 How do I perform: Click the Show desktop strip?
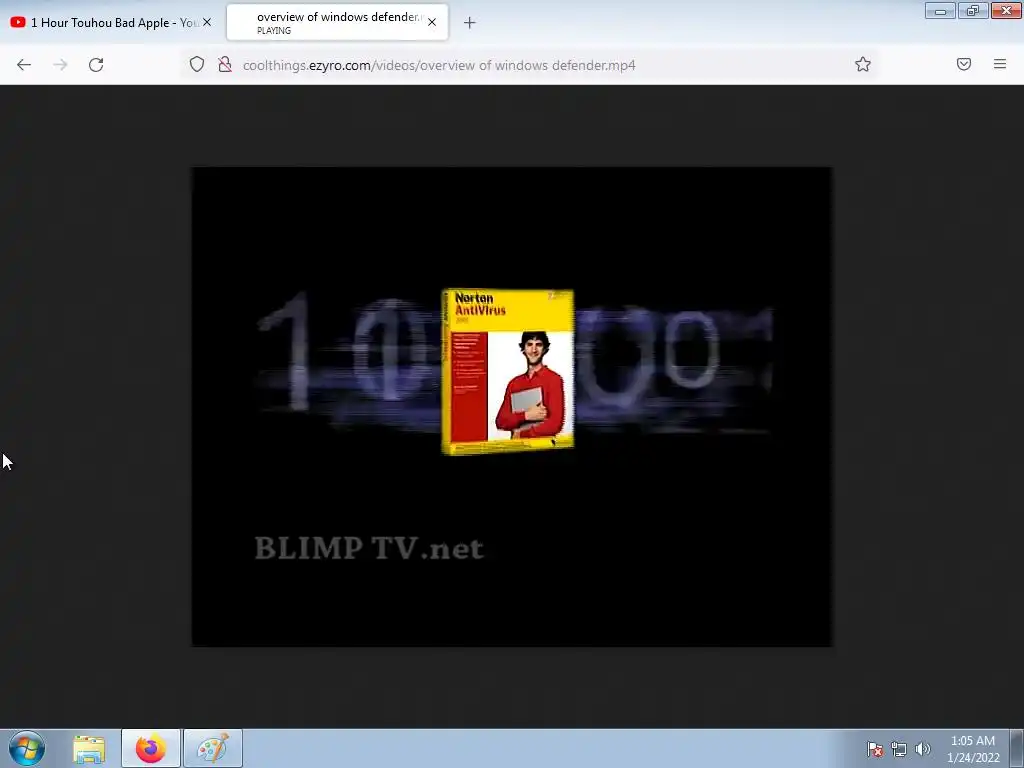tap(1017, 748)
